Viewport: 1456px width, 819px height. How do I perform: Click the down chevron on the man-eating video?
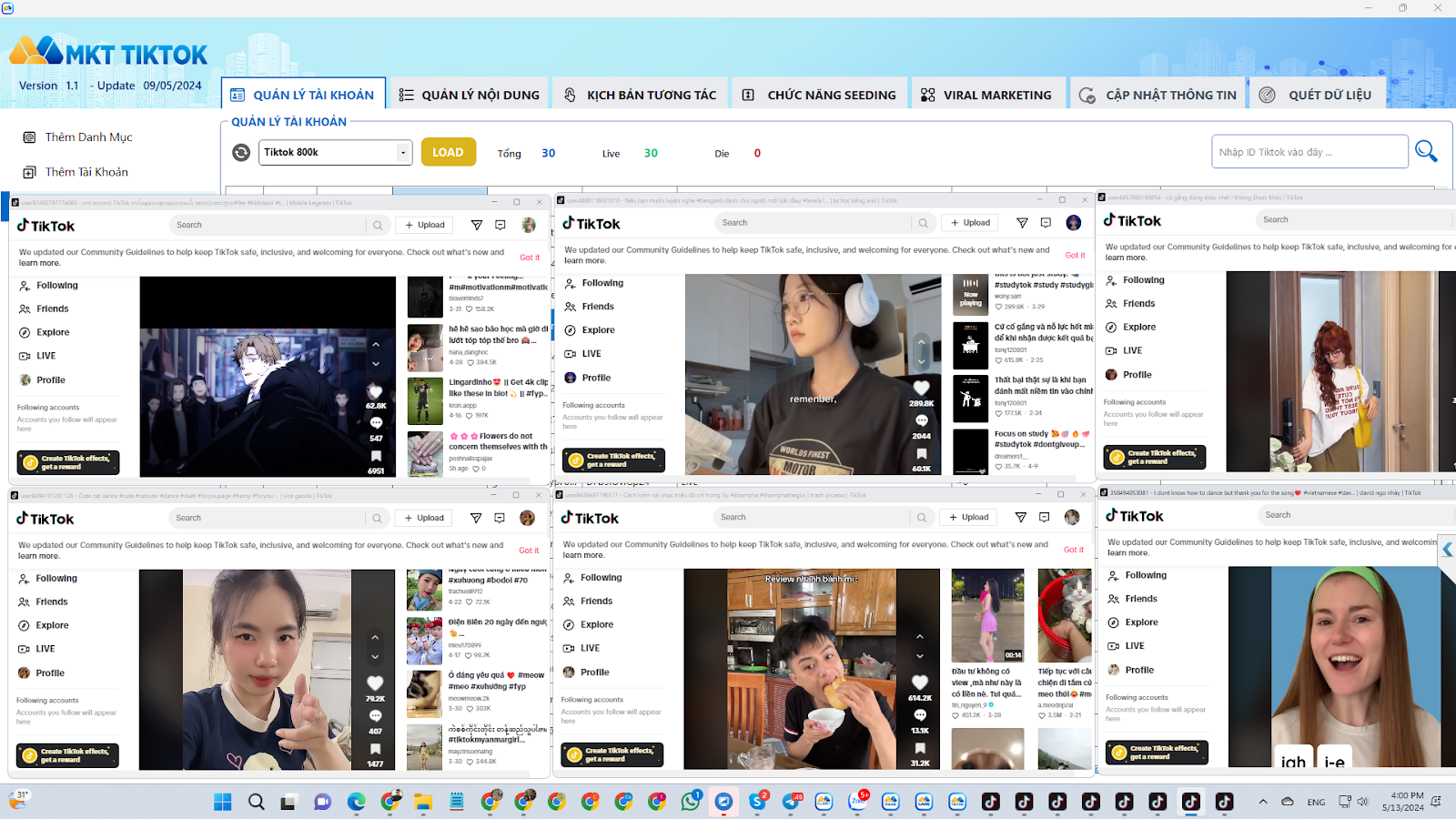tap(920, 655)
